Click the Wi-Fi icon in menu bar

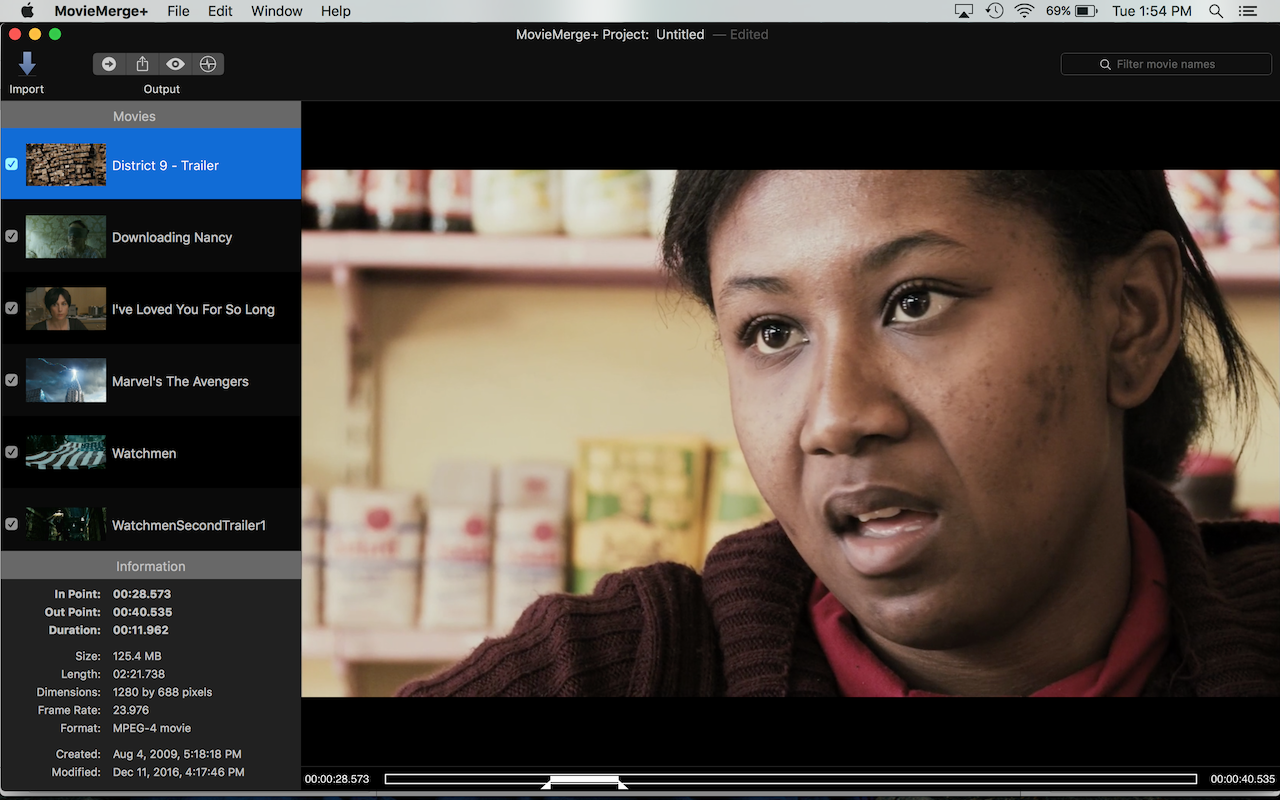coord(1024,11)
